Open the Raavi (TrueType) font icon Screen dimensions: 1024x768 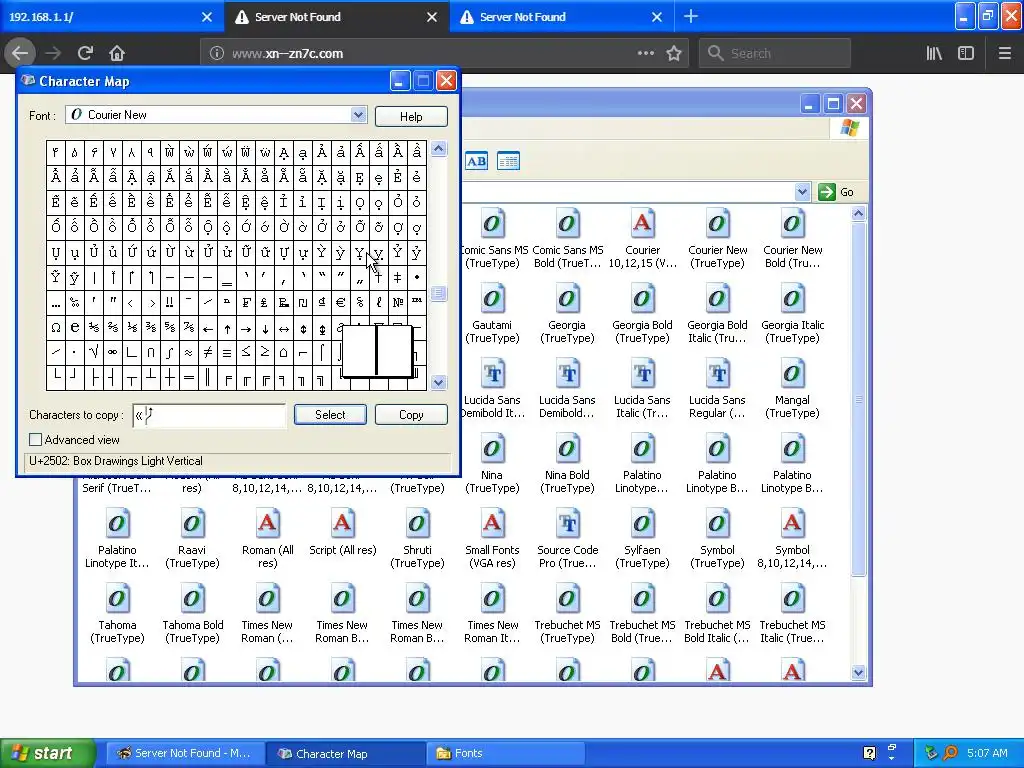(192, 524)
